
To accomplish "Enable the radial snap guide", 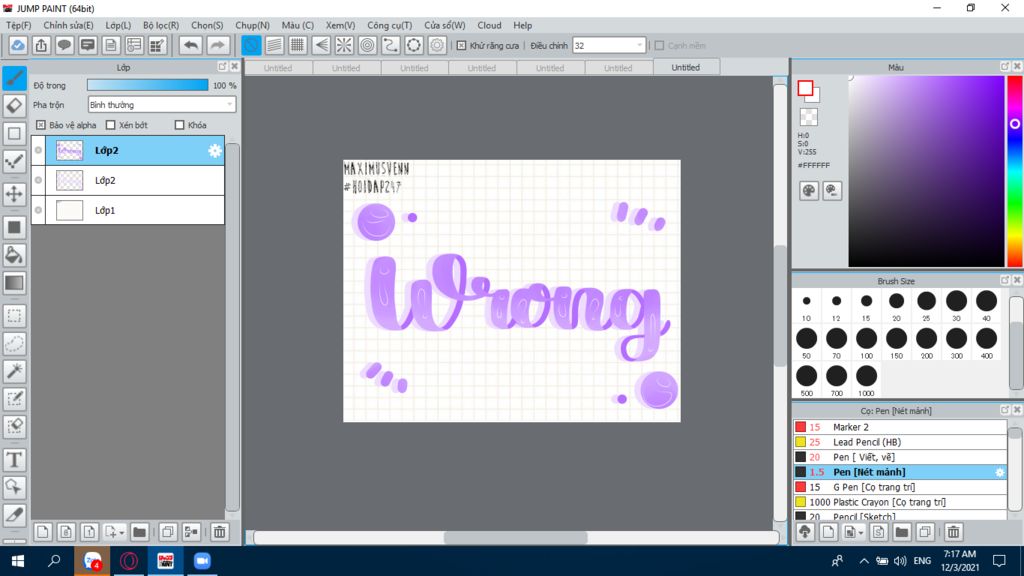I will [344, 45].
